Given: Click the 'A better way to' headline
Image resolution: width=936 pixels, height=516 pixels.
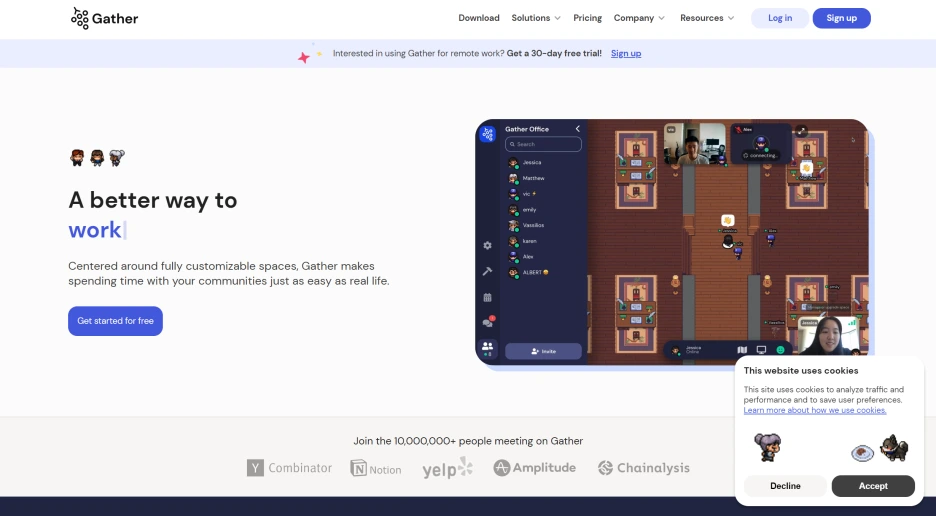Looking at the screenshot, I should [153, 200].
